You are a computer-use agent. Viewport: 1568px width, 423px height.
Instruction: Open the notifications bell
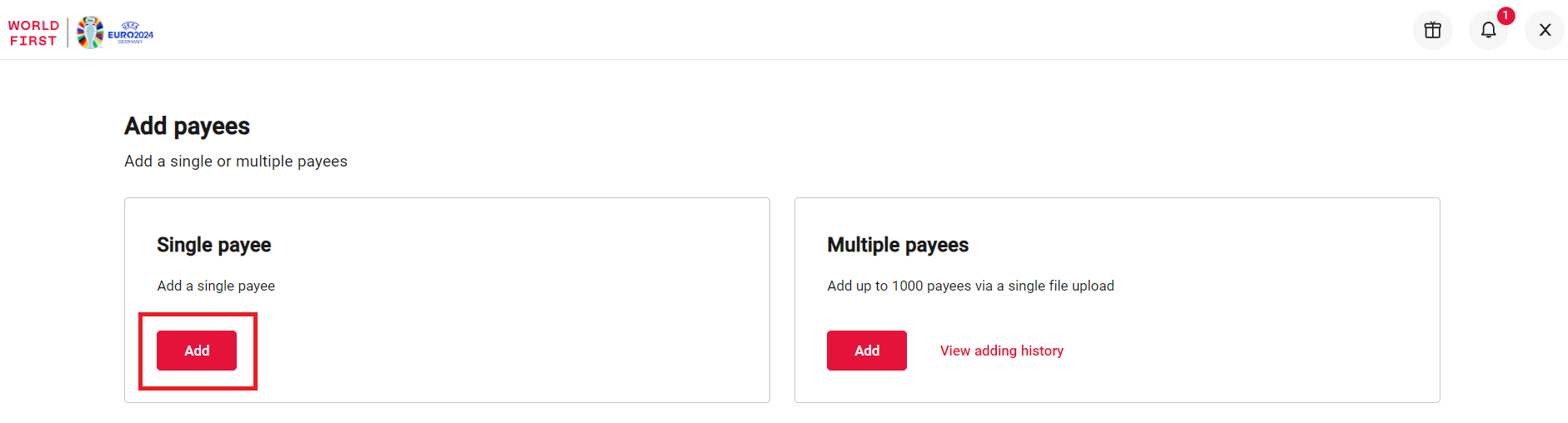[1488, 31]
